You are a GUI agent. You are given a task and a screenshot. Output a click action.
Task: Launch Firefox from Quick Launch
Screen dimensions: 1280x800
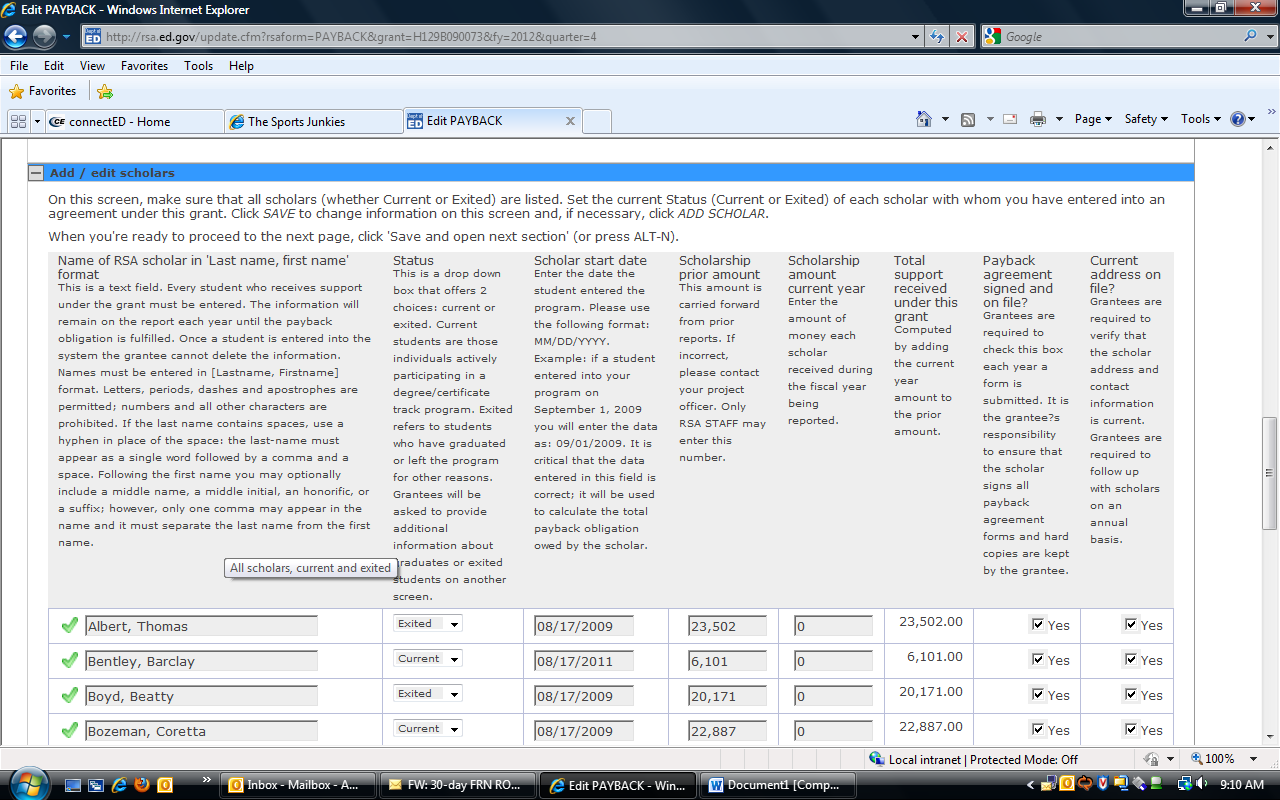click(x=142, y=785)
